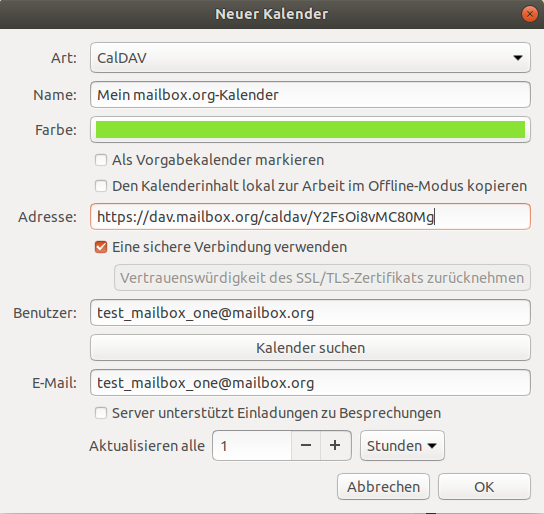The image size is (544, 514).
Task: Decrease refresh interval with minus button
Action: click(306, 446)
